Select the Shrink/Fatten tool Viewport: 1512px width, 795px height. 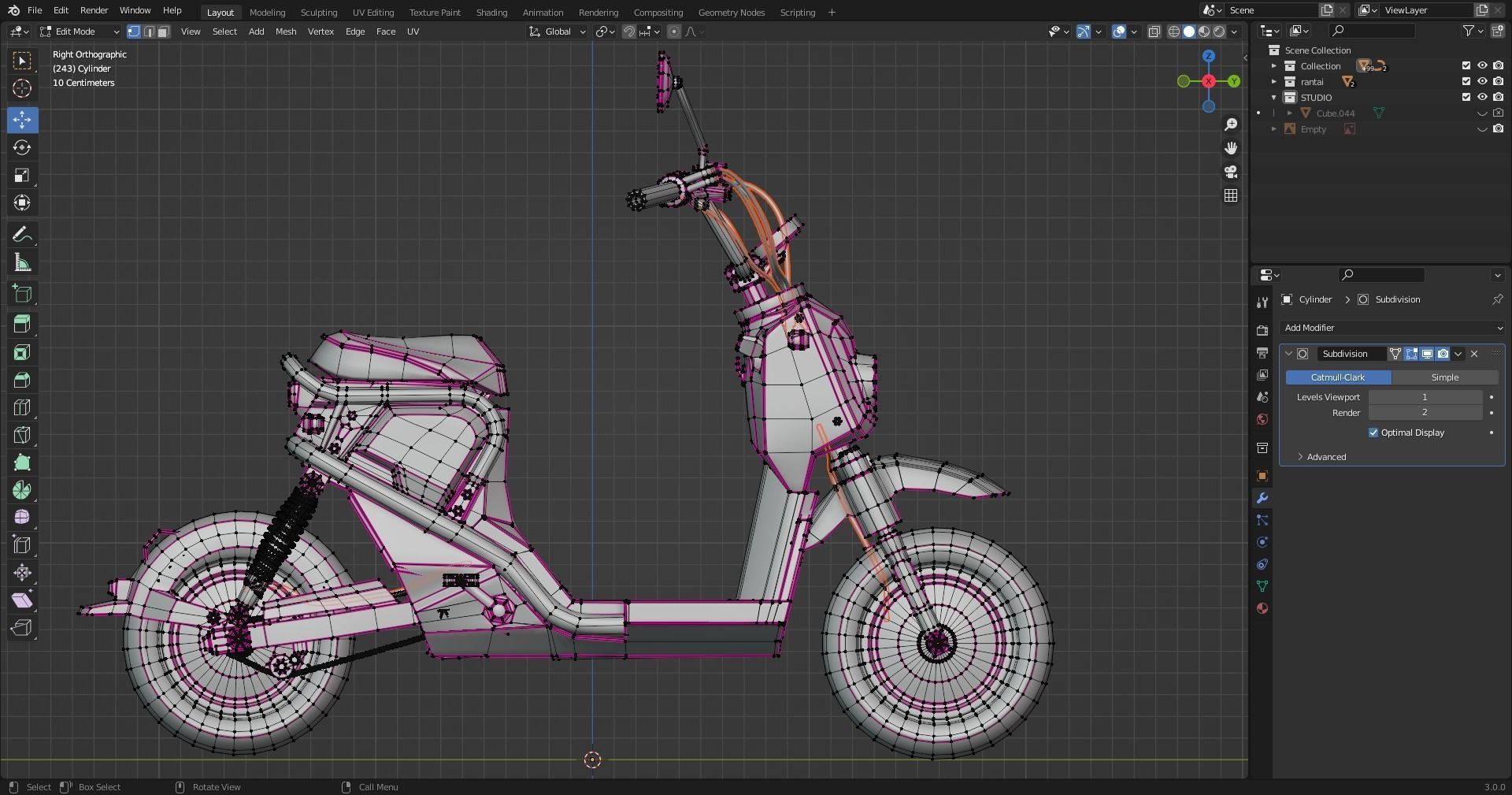point(22,573)
